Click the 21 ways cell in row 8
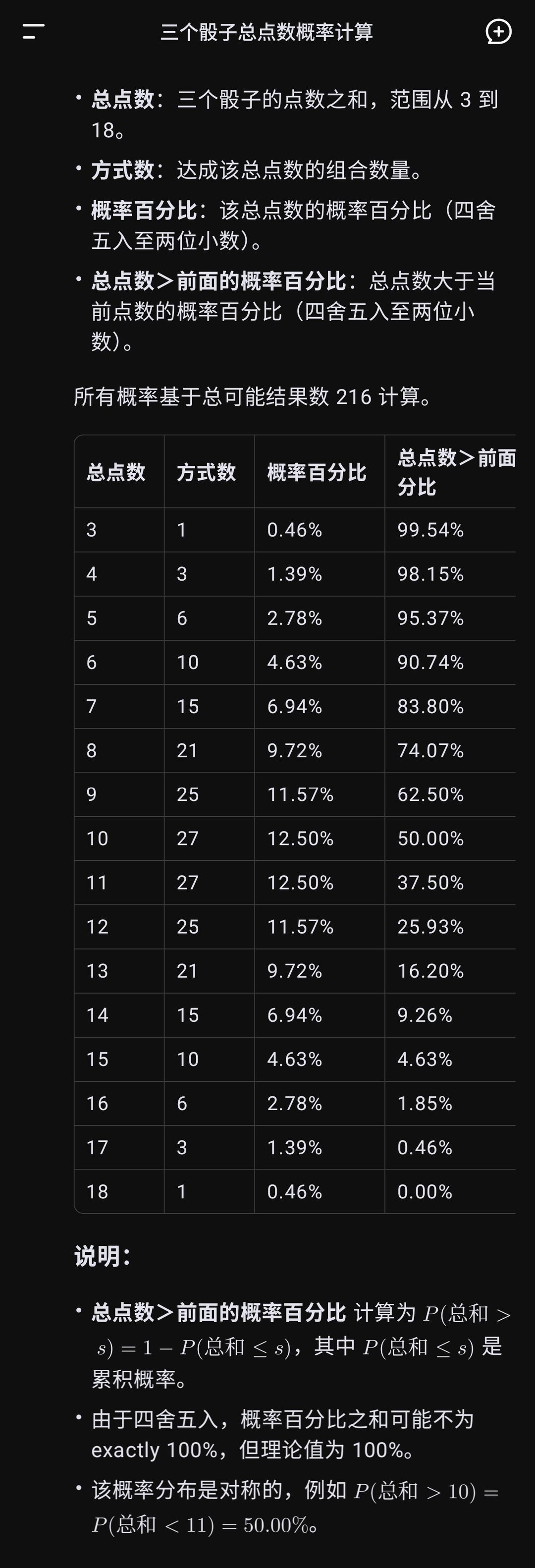 pos(187,750)
